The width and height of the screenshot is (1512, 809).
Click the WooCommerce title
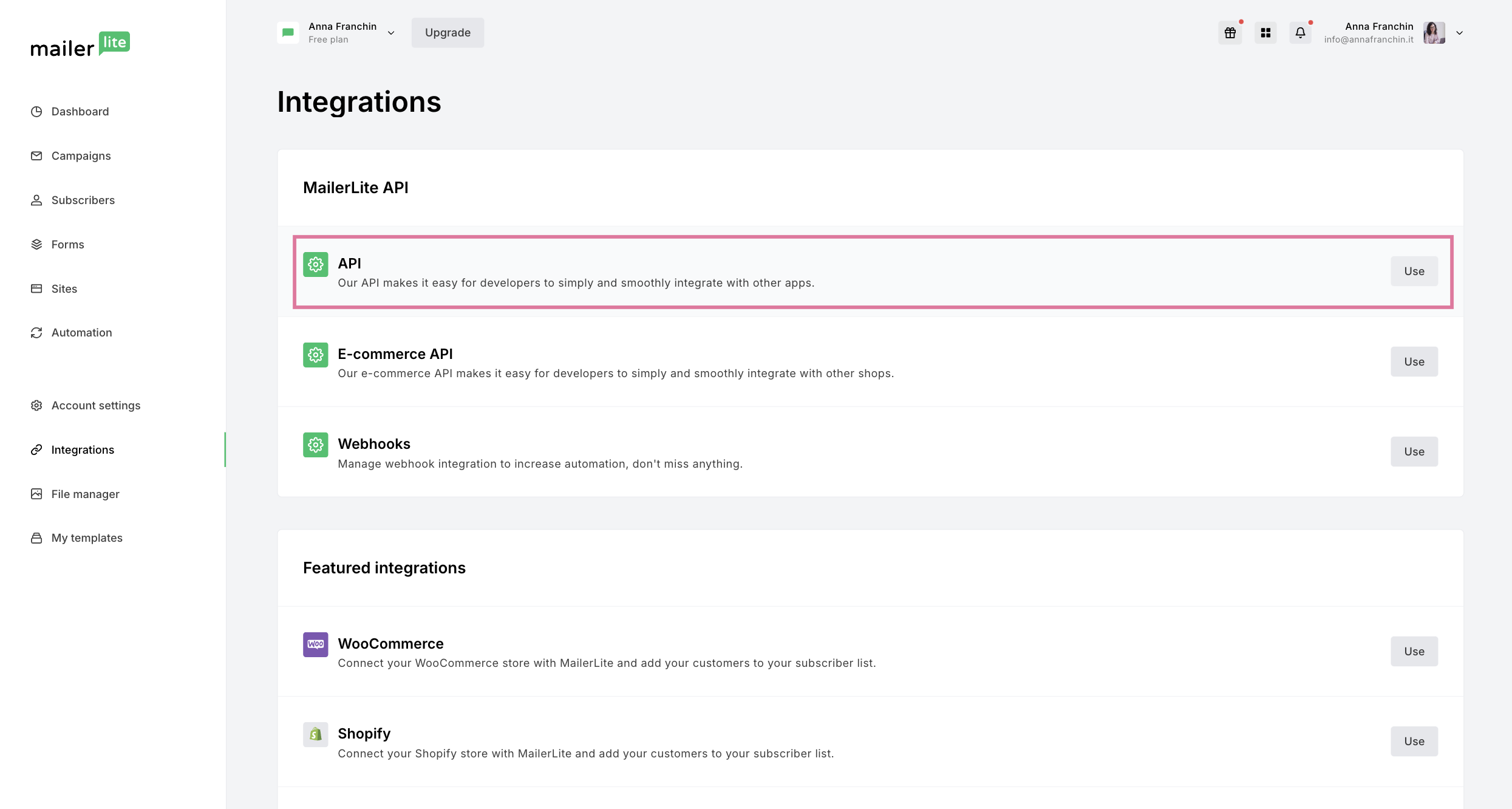click(x=390, y=644)
